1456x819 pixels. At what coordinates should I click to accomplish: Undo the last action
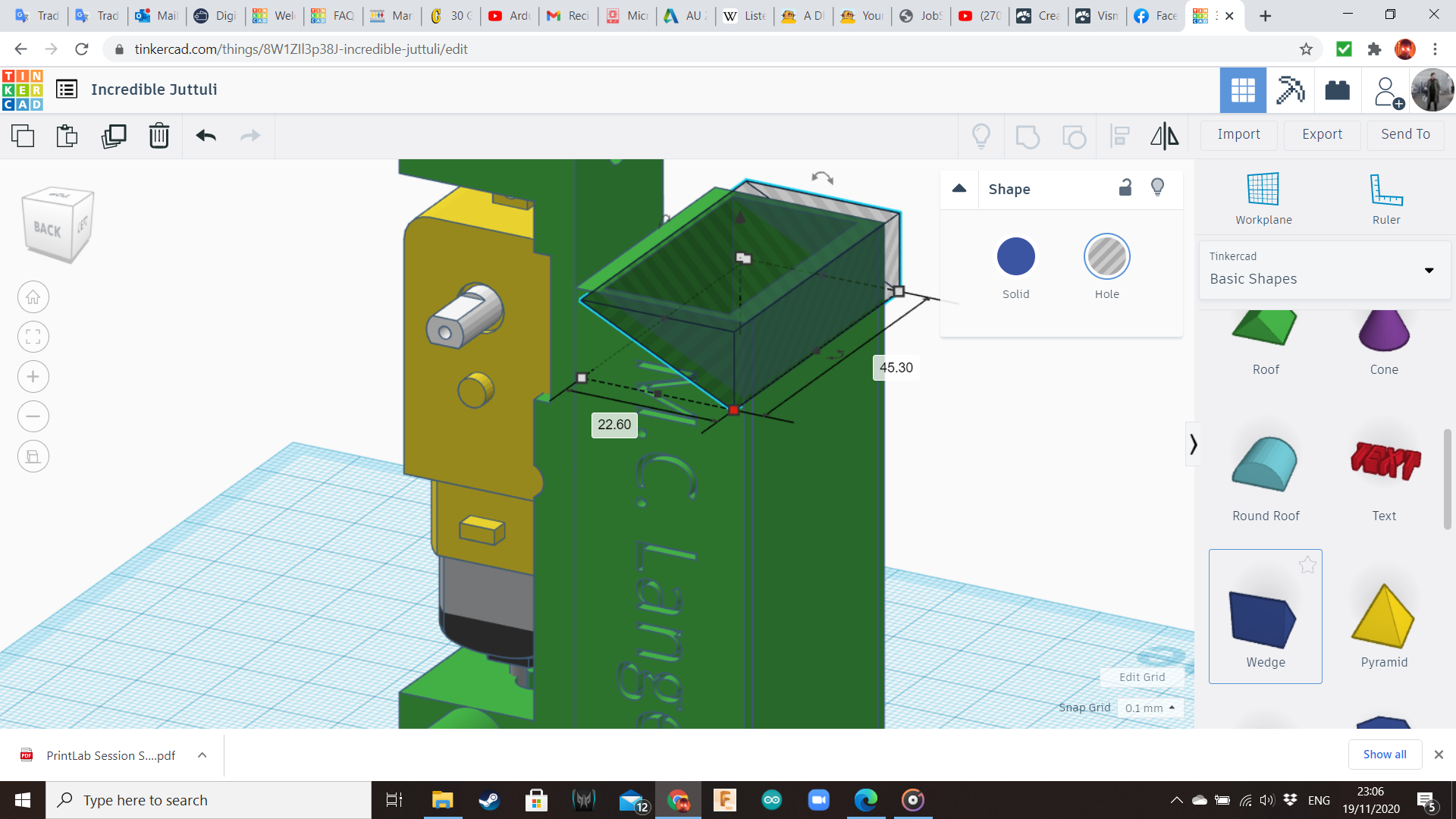[206, 136]
